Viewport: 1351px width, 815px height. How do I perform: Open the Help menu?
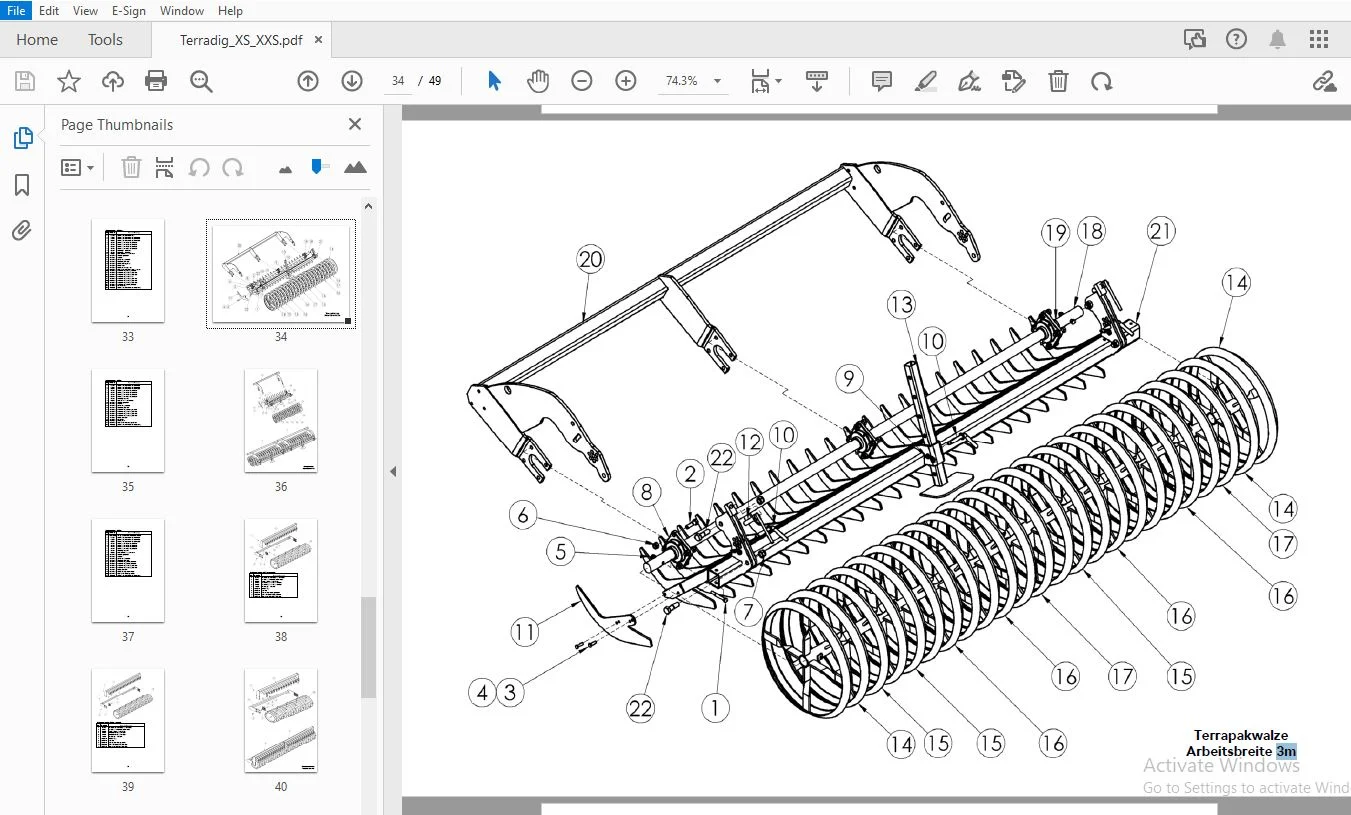[230, 11]
